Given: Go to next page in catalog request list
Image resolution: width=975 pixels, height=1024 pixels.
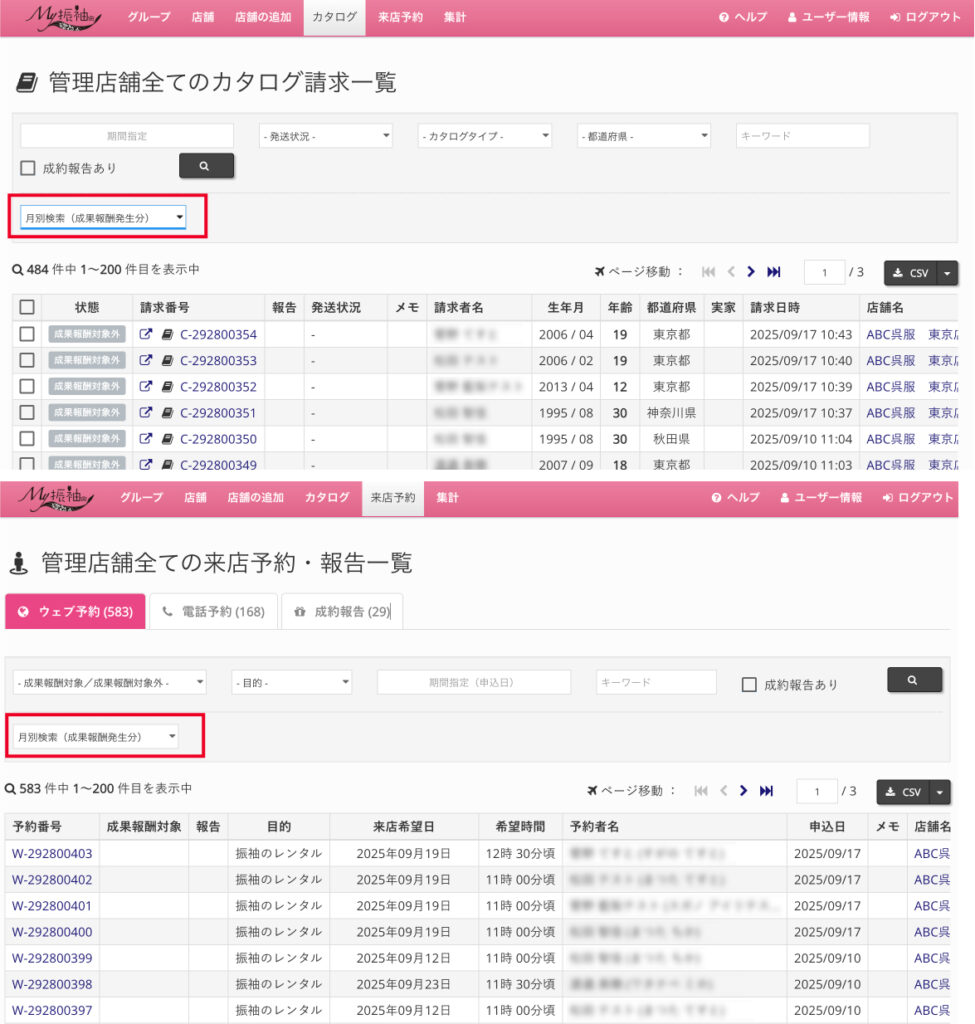Looking at the screenshot, I should [751, 272].
